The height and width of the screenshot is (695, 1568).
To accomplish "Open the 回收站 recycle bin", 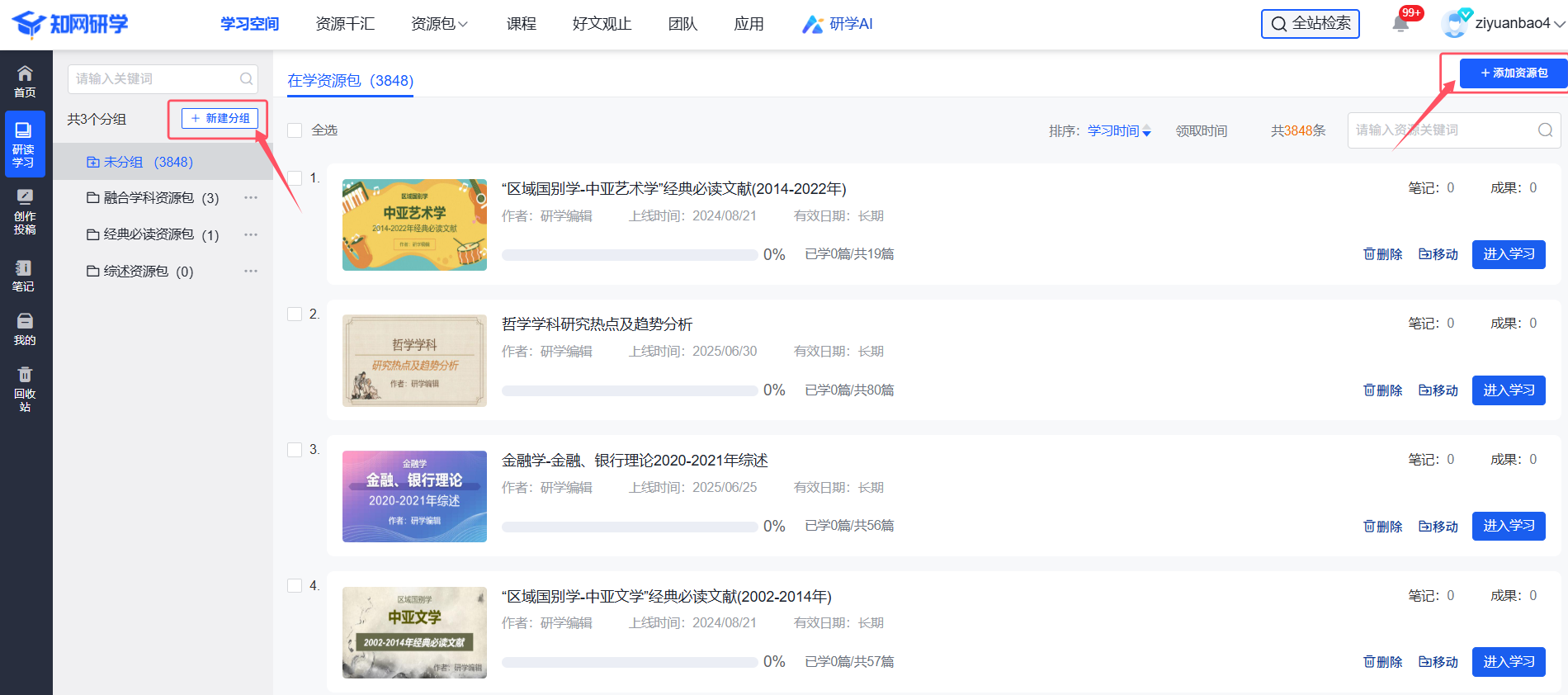I will point(25,389).
